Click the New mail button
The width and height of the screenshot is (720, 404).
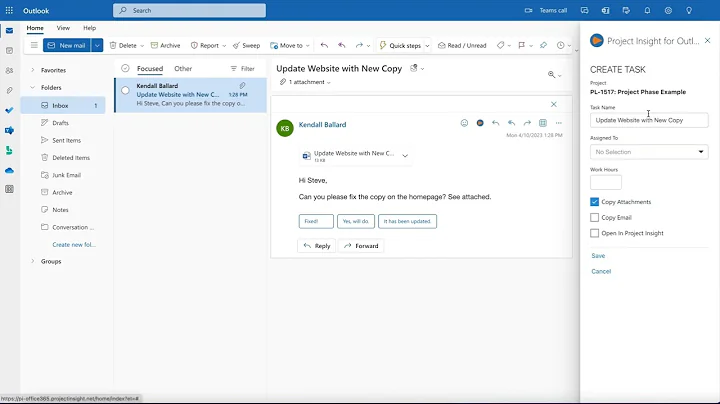[x=67, y=45]
